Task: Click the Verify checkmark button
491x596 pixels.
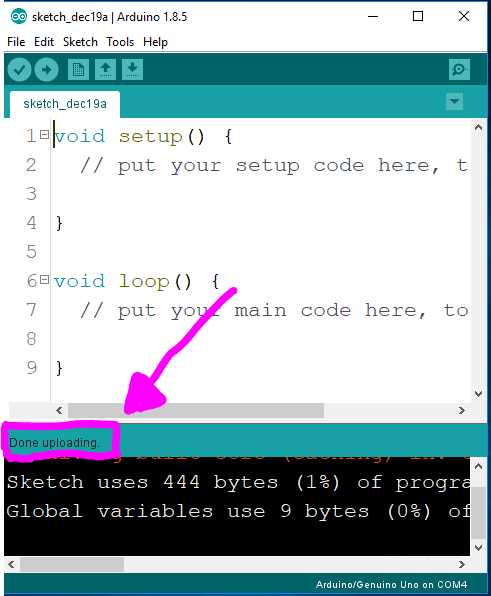Action: coord(19,70)
